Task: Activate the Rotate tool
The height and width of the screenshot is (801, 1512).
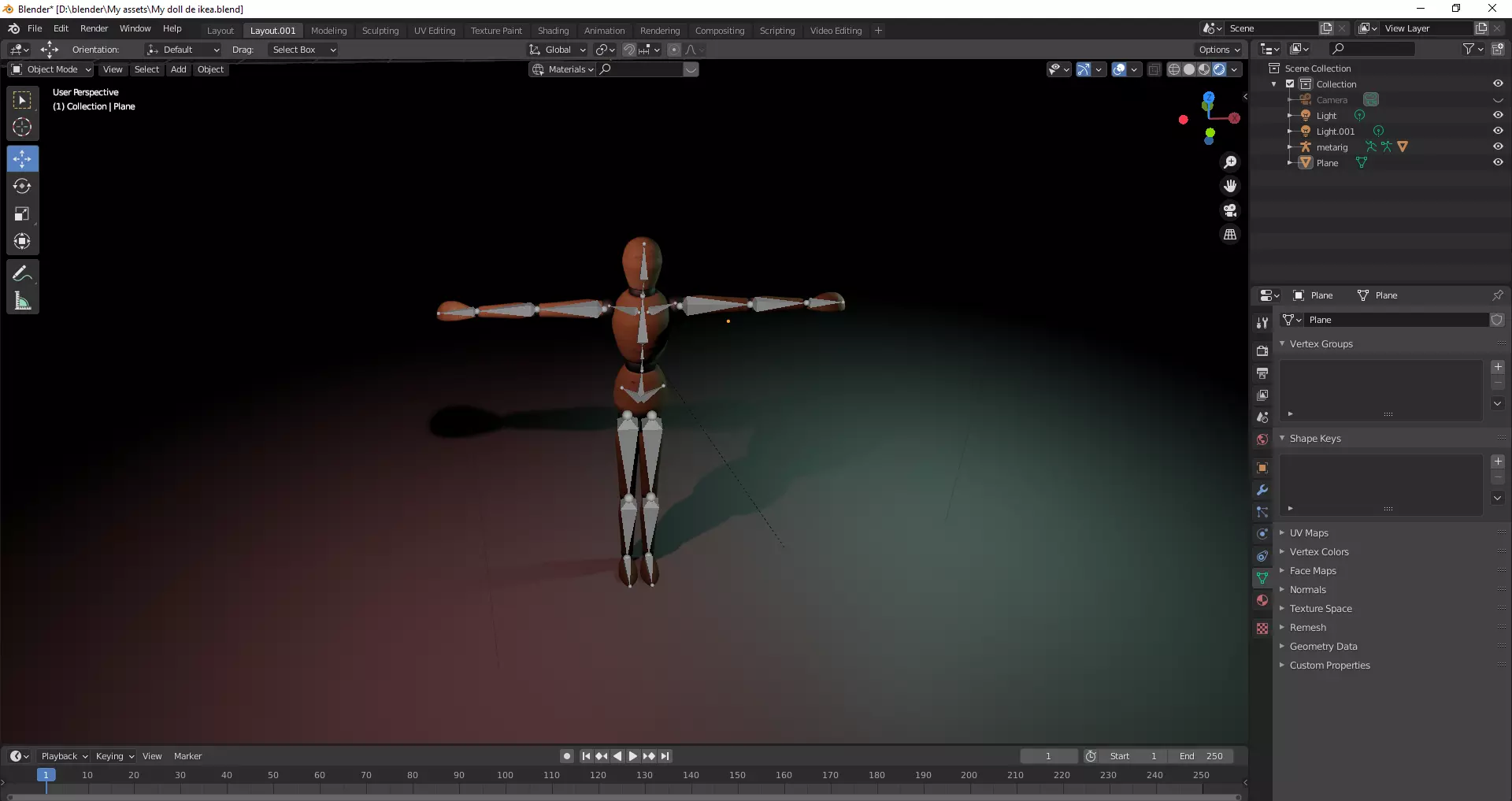Action: click(22, 186)
